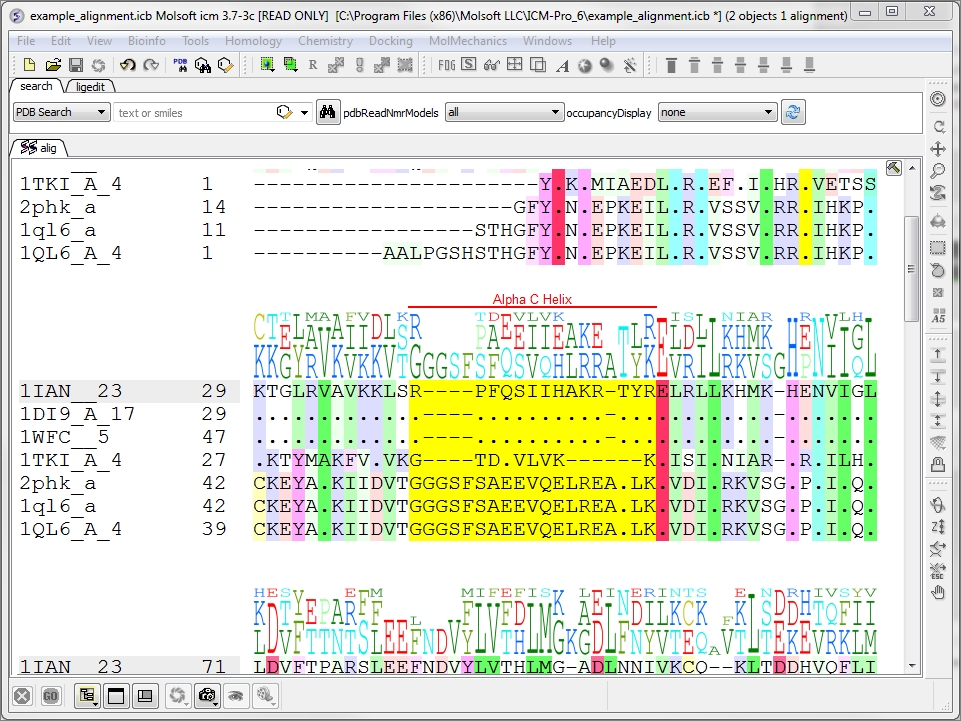
Task: Toggle the eye visibility button
Action: (x=236, y=695)
